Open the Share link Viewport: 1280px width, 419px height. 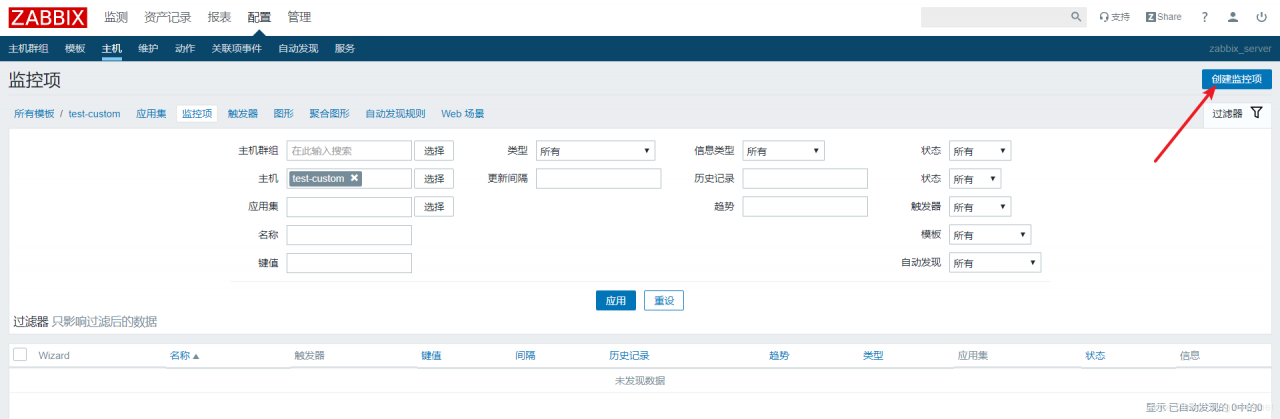(x=1163, y=17)
